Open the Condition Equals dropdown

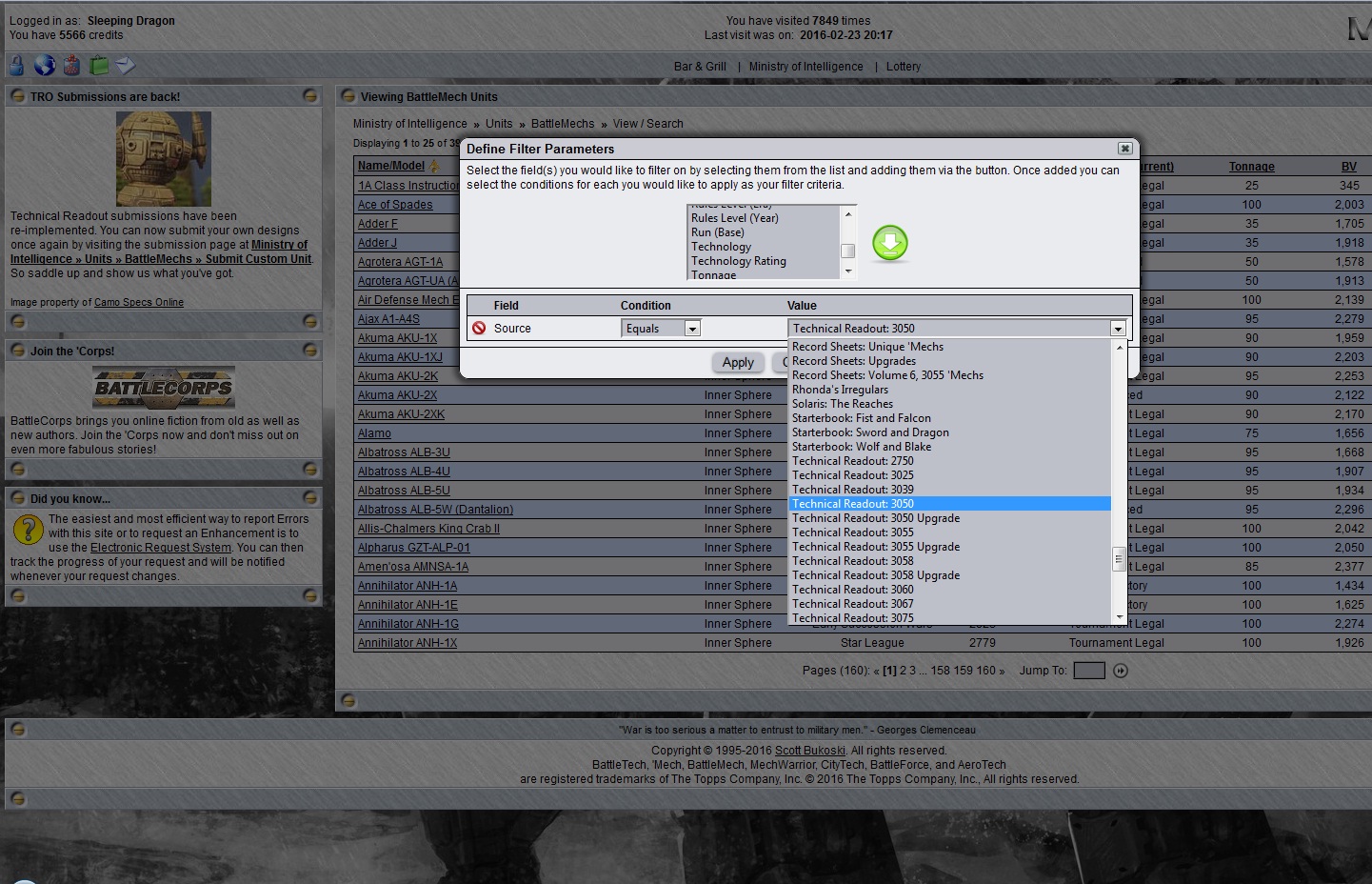[x=692, y=329]
